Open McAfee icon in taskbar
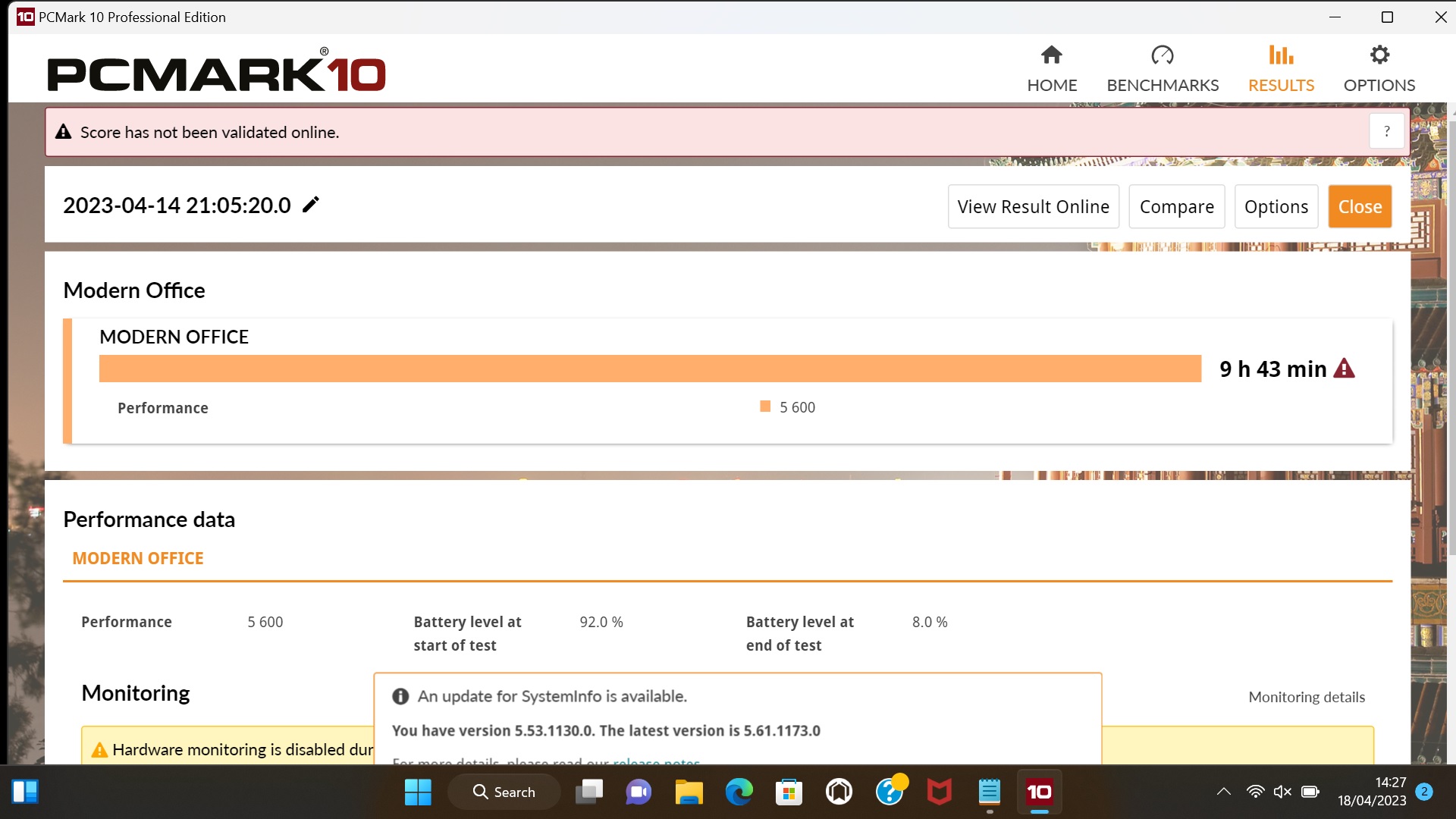 click(x=939, y=792)
